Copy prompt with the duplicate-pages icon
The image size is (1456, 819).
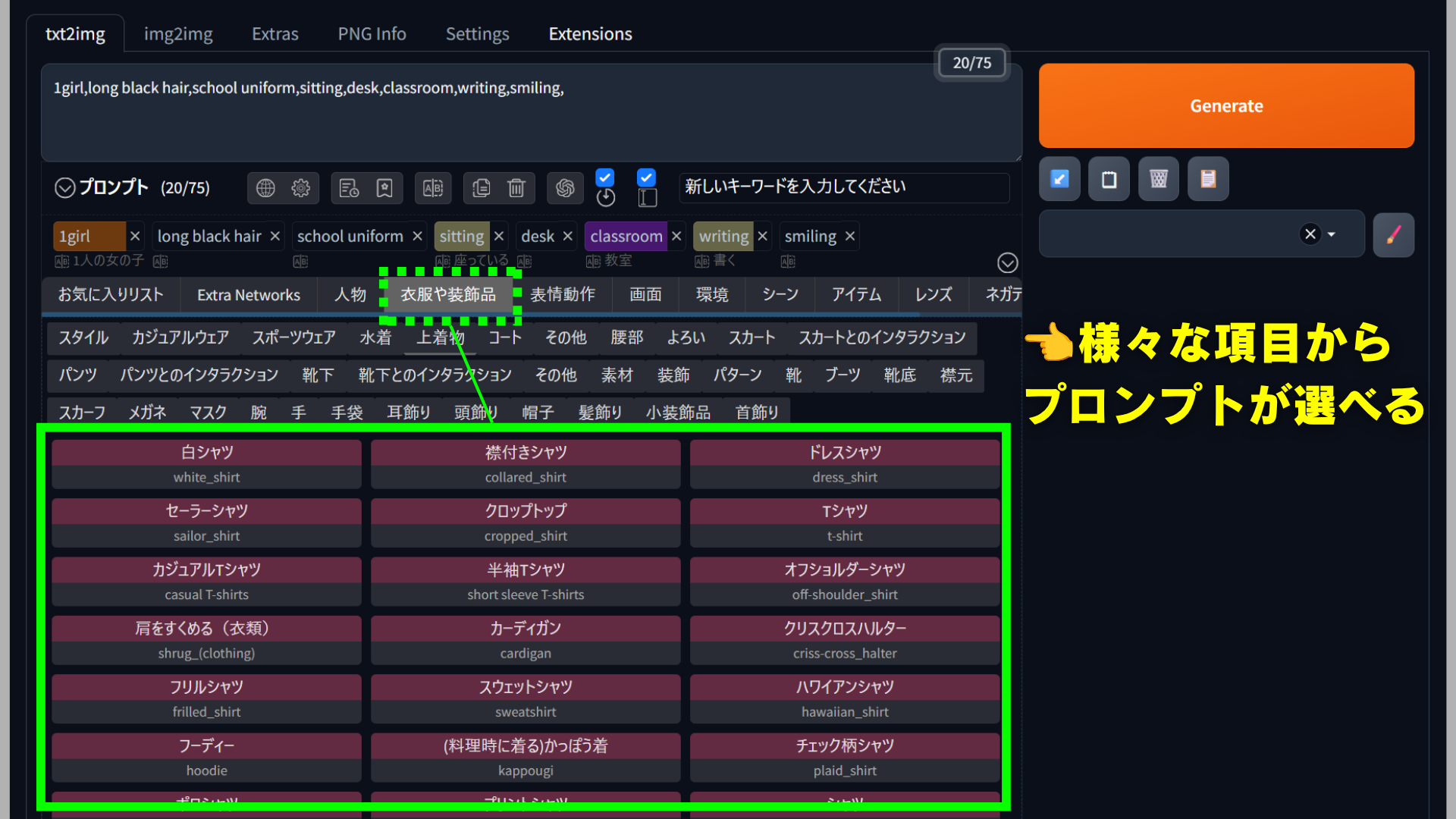pyautogui.click(x=482, y=188)
